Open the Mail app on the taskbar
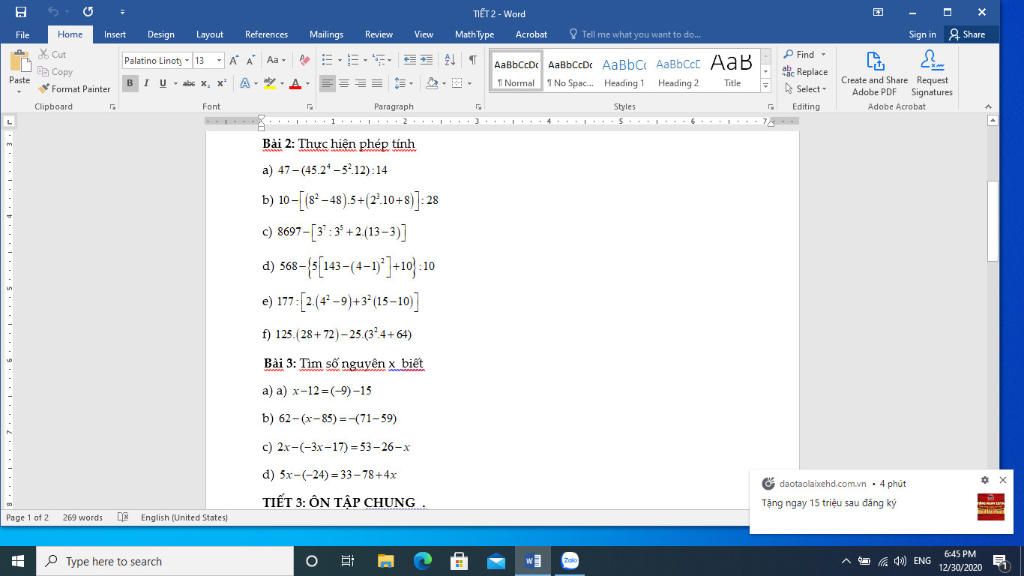 pos(496,561)
